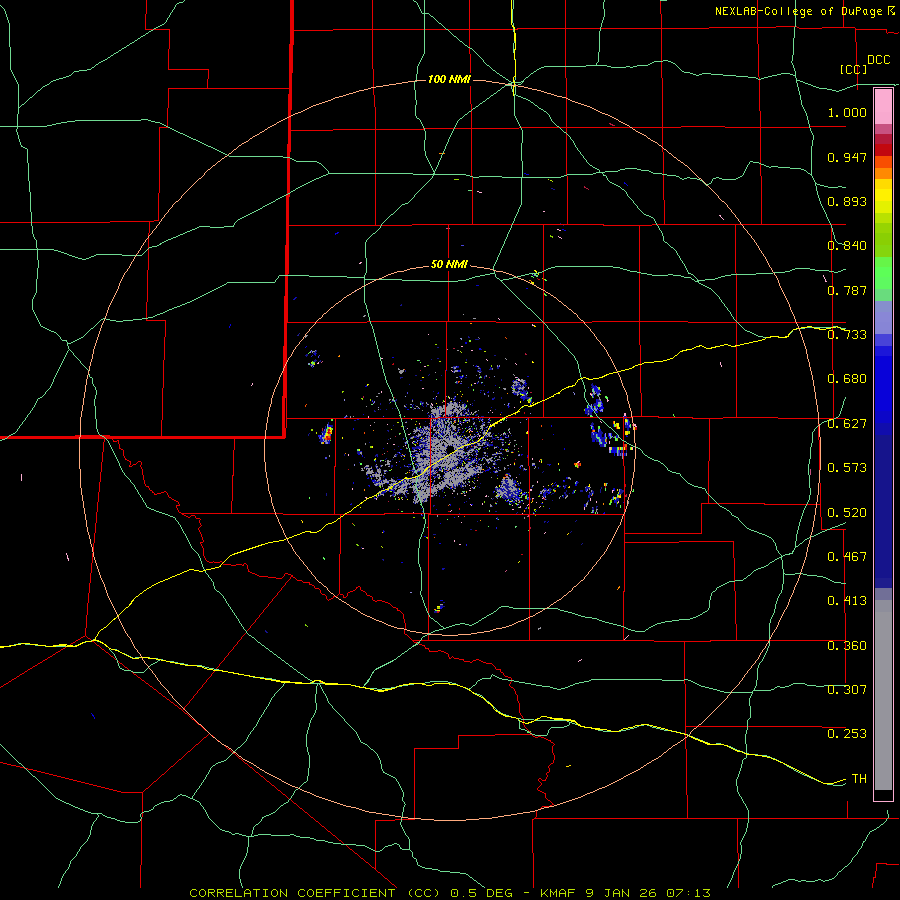Pick the pink color band in the legend
Screen dimensions: 900x900
883,107
